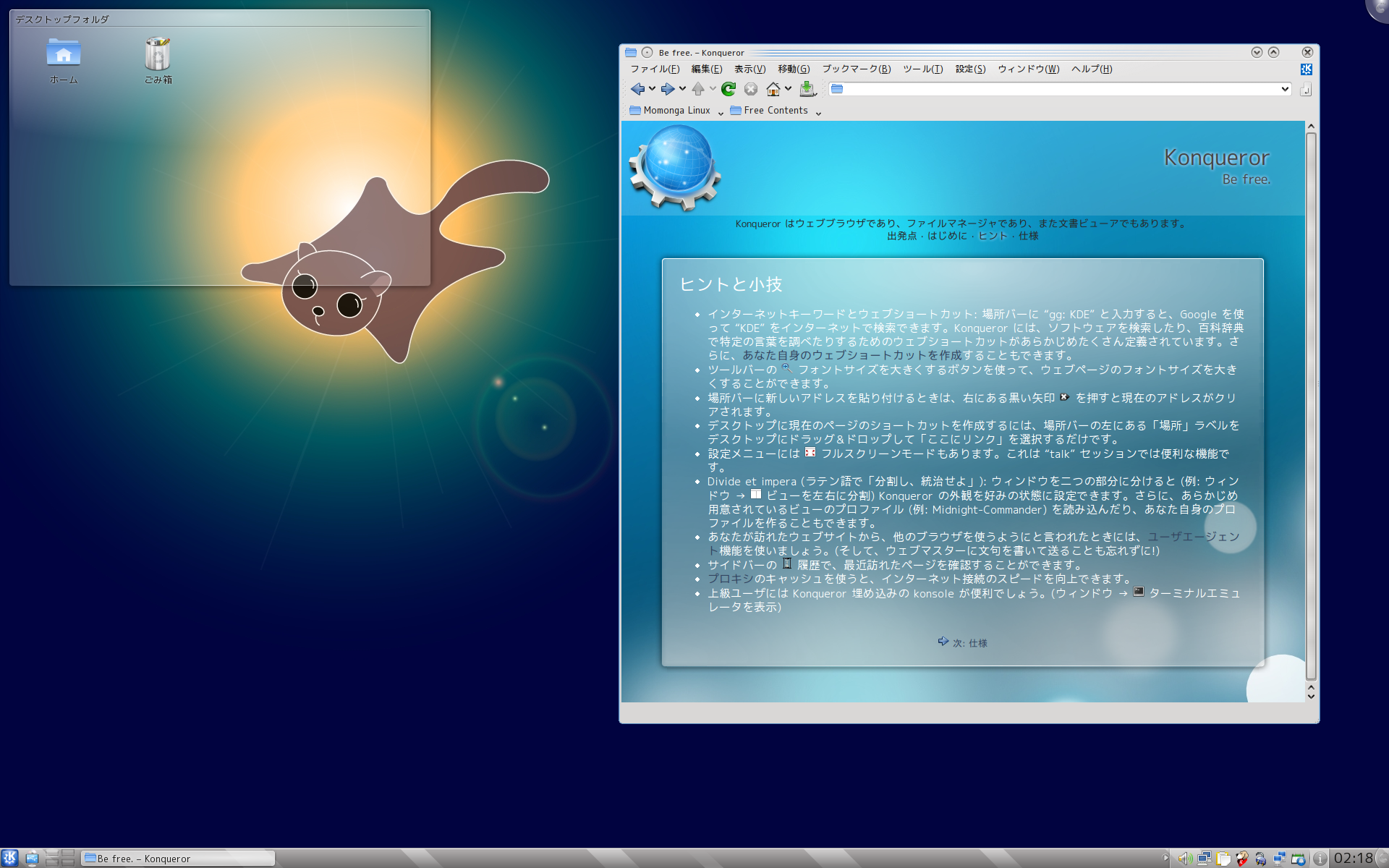
Task: Click the KDE throbber logo in Konqueror
Action: [1306, 69]
